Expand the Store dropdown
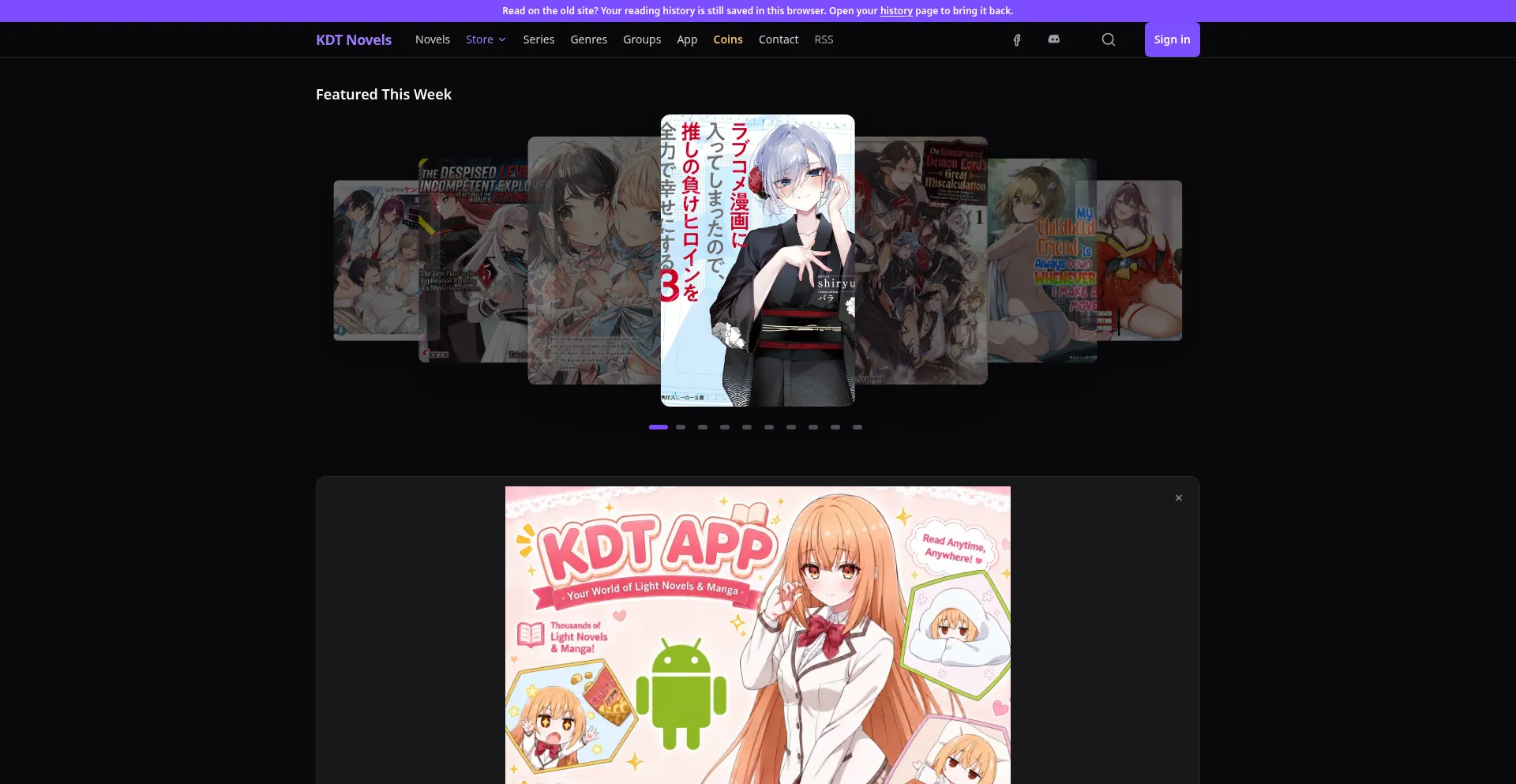 click(486, 39)
